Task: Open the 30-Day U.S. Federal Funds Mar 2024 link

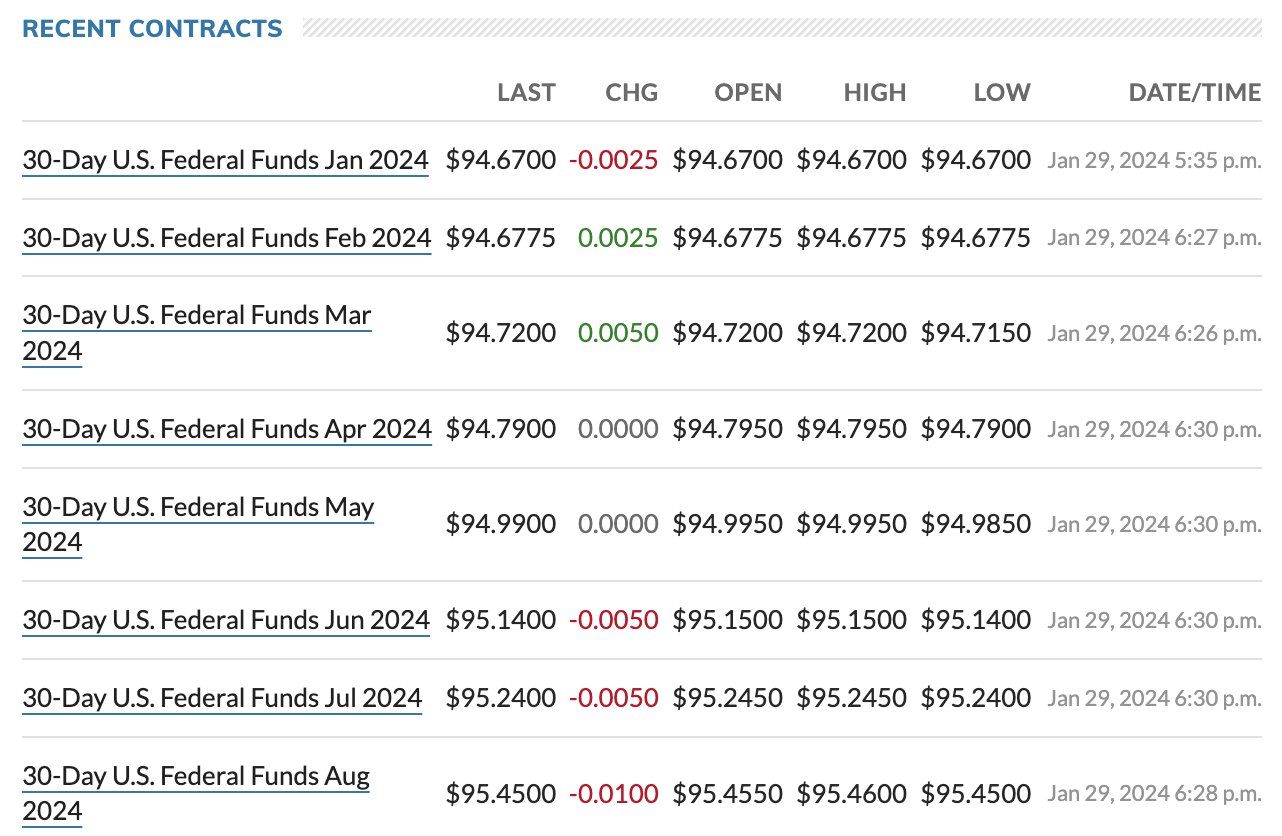Action: (x=197, y=333)
